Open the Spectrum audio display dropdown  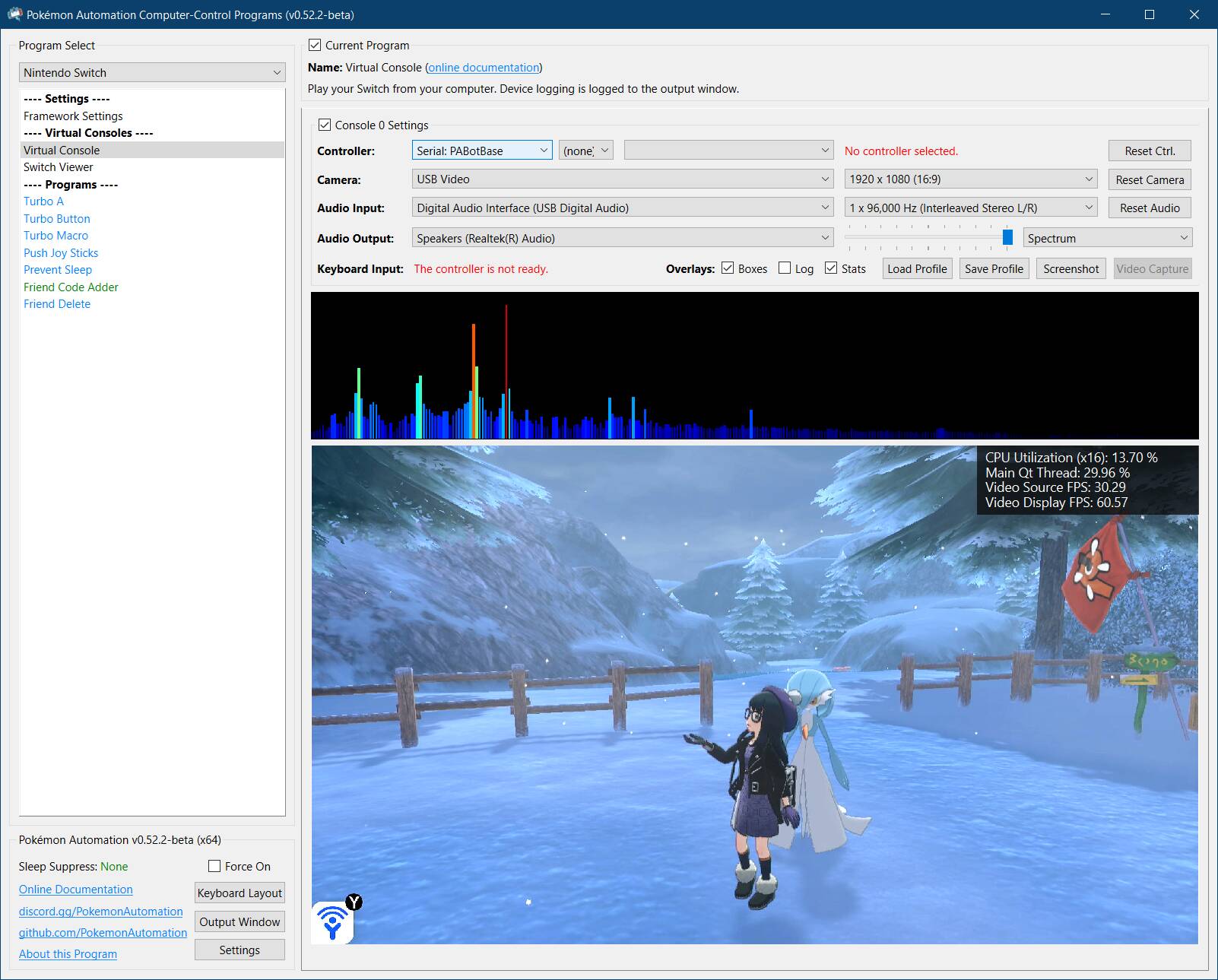click(1107, 238)
